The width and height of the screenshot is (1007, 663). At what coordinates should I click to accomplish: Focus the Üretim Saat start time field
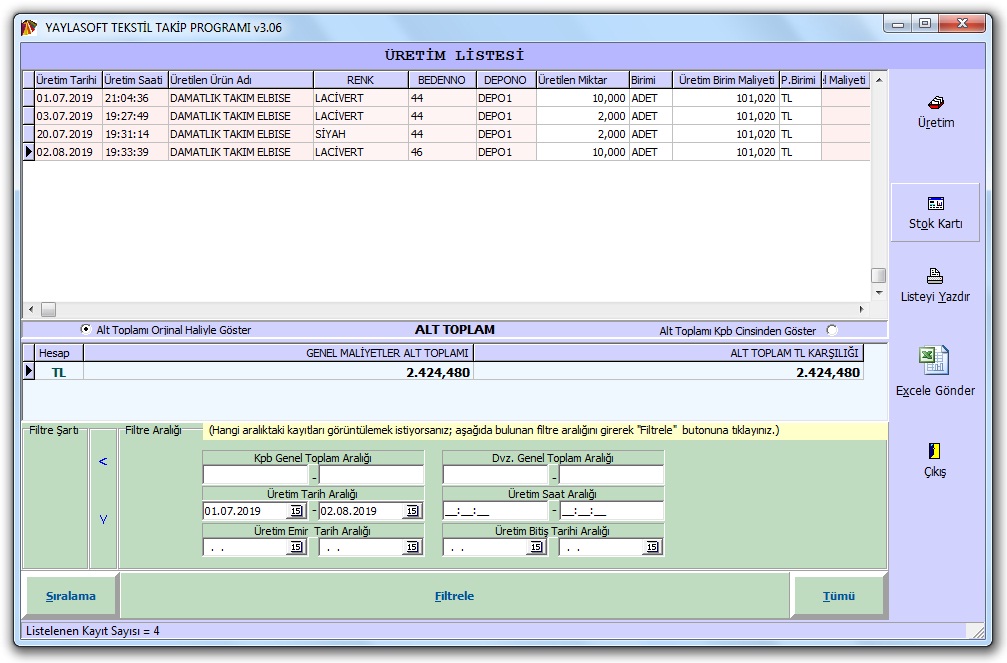click(x=495, y=511)
